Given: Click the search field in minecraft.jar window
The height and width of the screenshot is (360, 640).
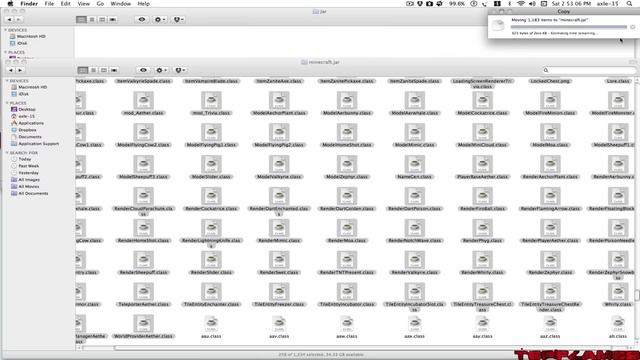Looking at the screenshot, I should [x=589, y=70].
